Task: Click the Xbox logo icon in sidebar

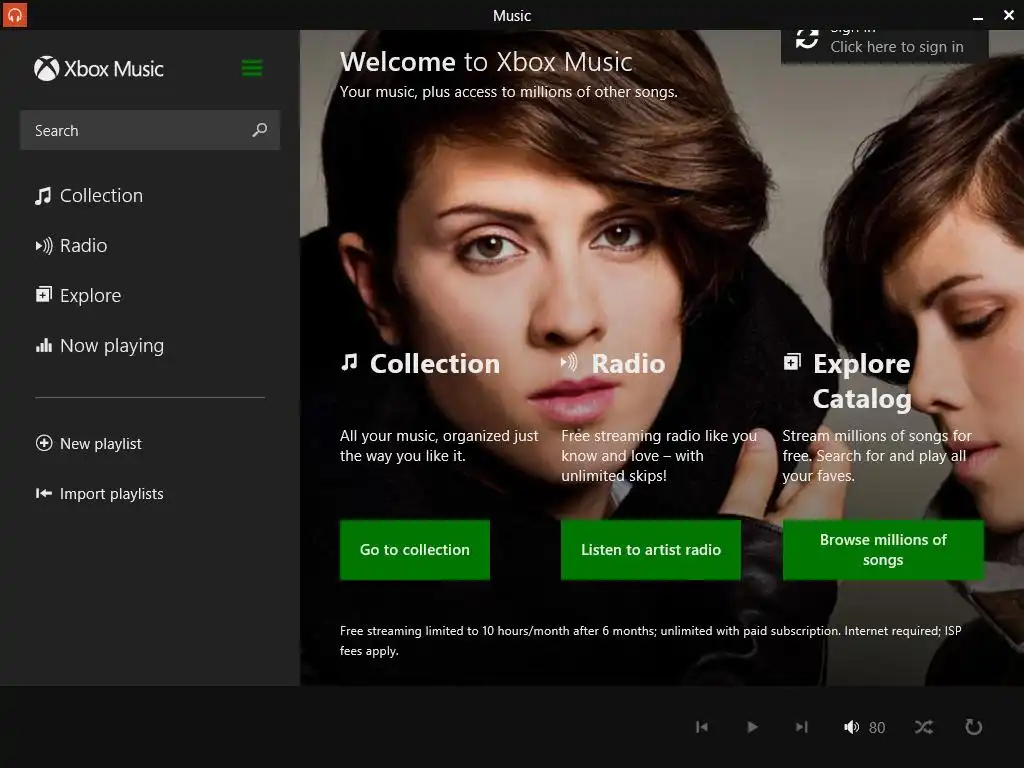Action: tap(46, 69)
